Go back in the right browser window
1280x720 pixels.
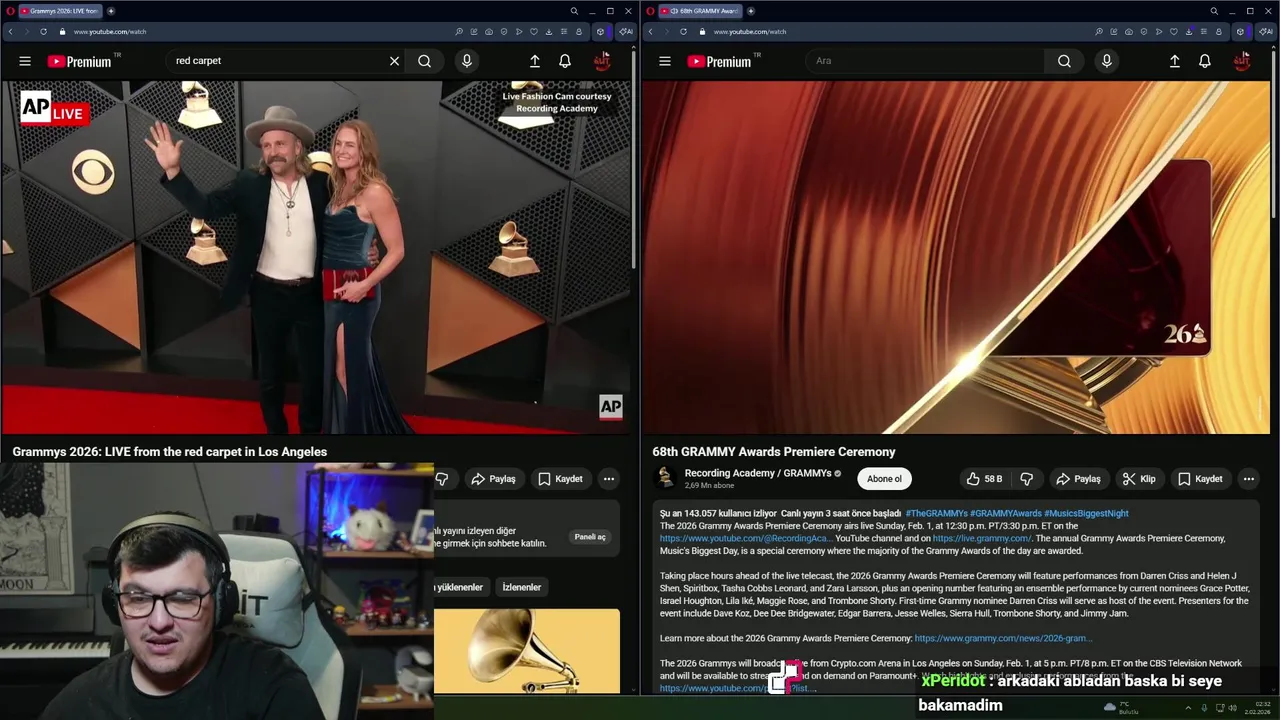(x=650, y=31)
